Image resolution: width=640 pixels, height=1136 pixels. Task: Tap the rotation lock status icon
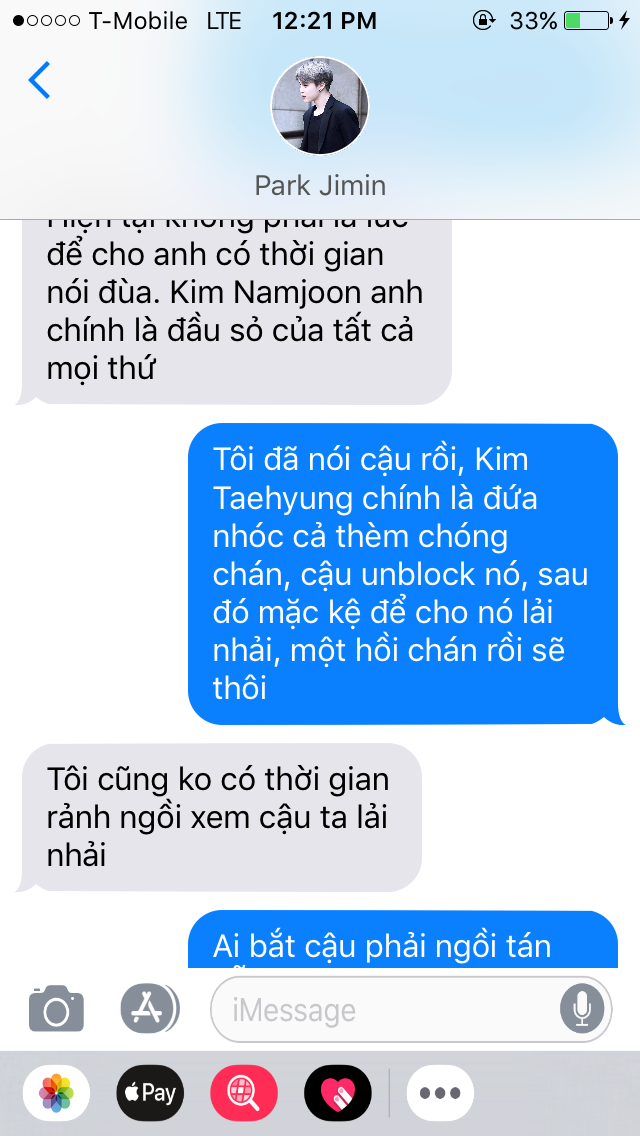[483, 21]
